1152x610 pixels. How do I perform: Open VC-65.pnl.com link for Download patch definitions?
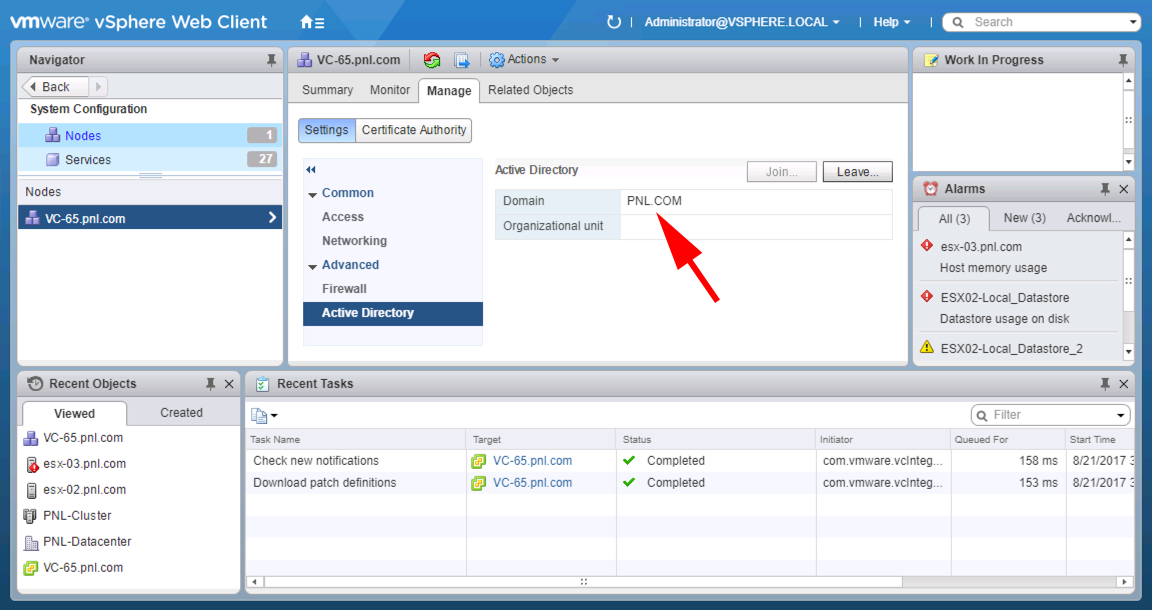(x=532, y=483)
